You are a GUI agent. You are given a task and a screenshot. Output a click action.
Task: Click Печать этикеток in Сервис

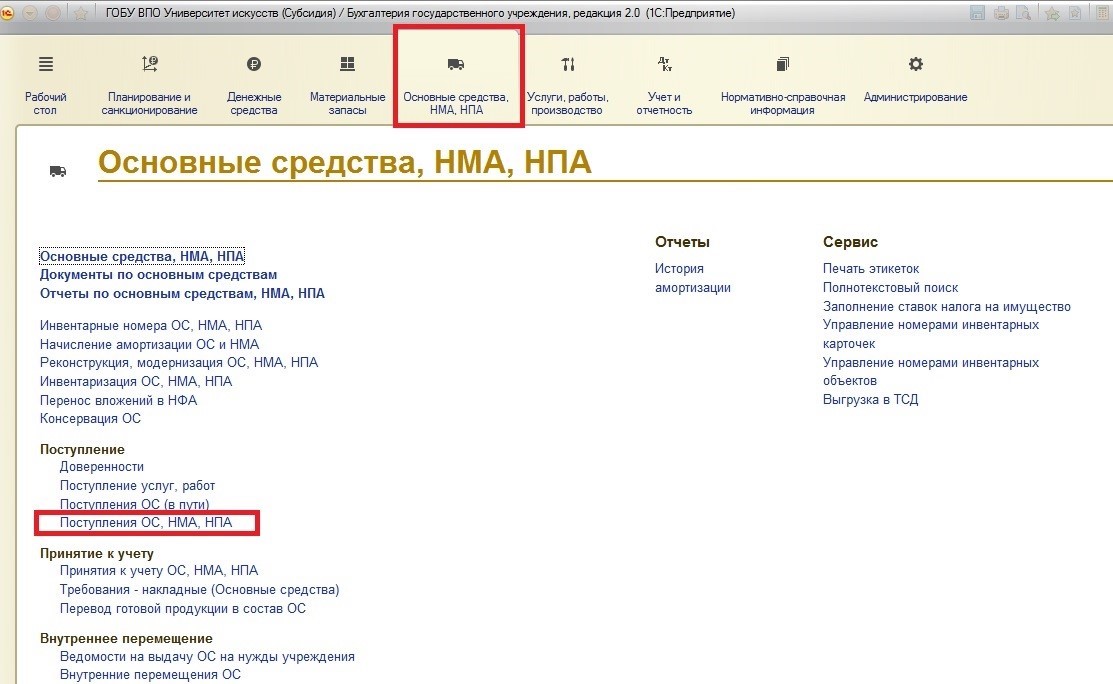(x=870, y=268)
